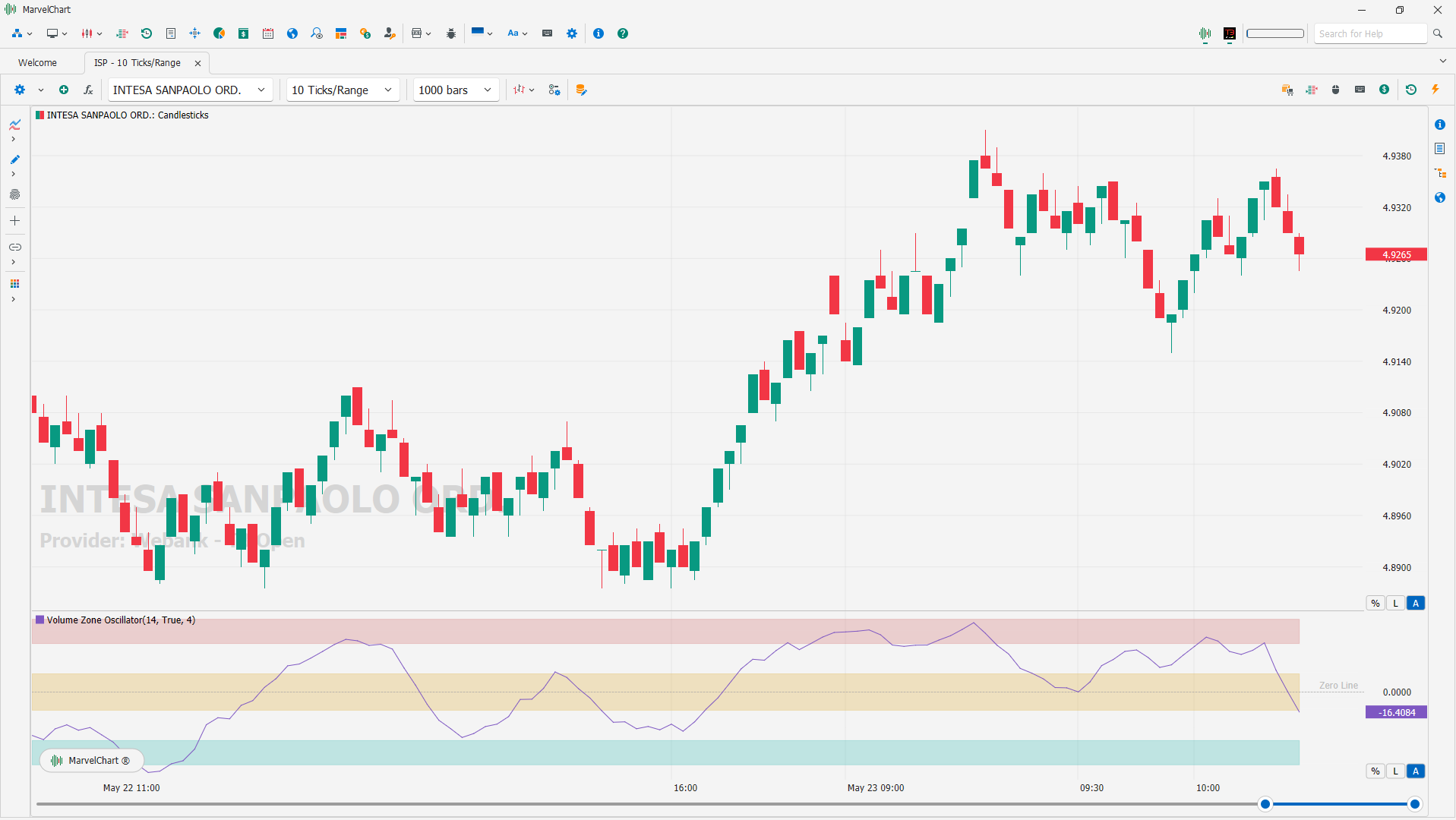Expand the pencil annotation tools chevron
This screenshot has height=820, width=1456.
(x=14, y=174)
